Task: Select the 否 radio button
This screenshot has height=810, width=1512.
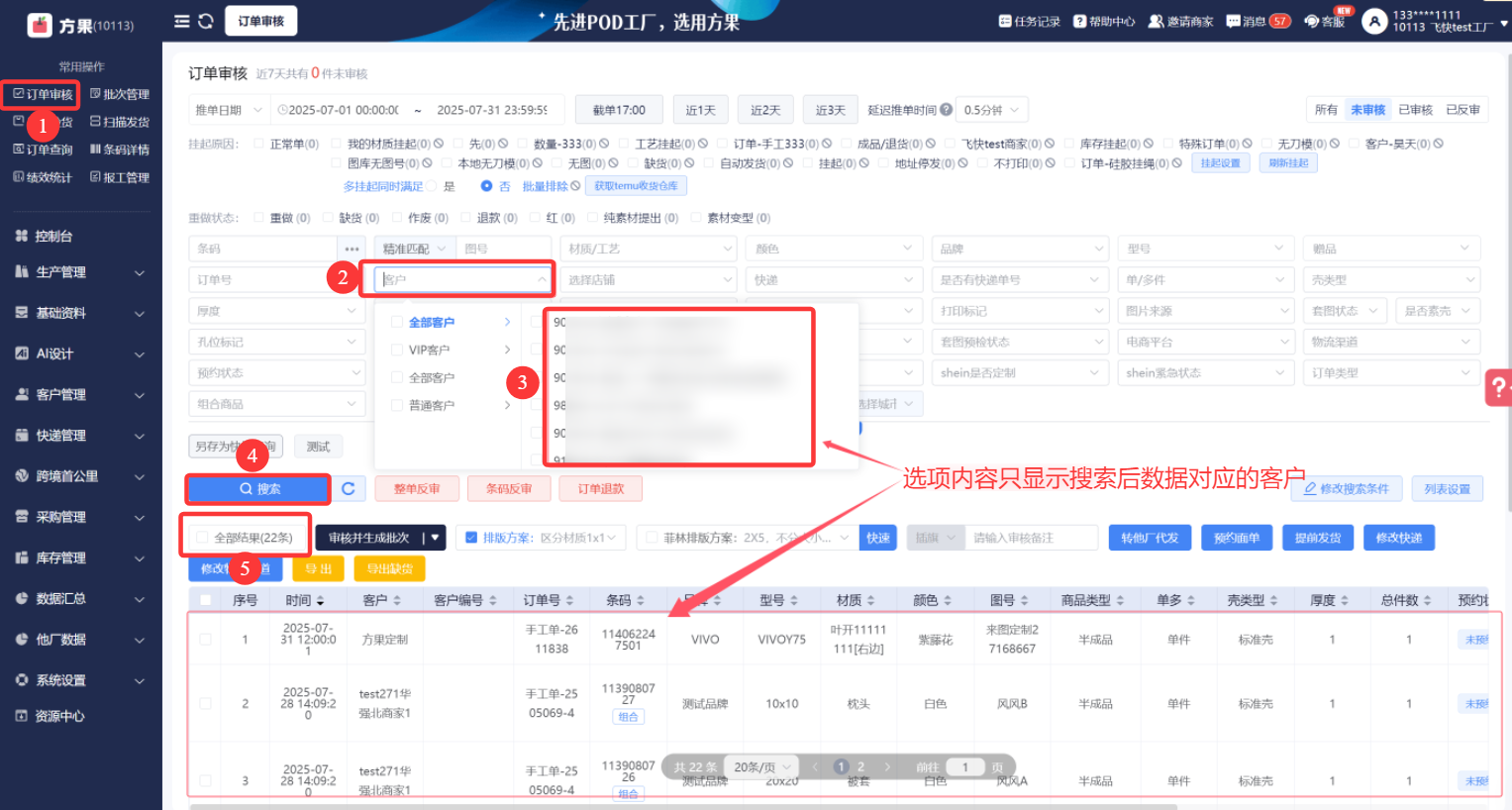Action: [486, 186]
